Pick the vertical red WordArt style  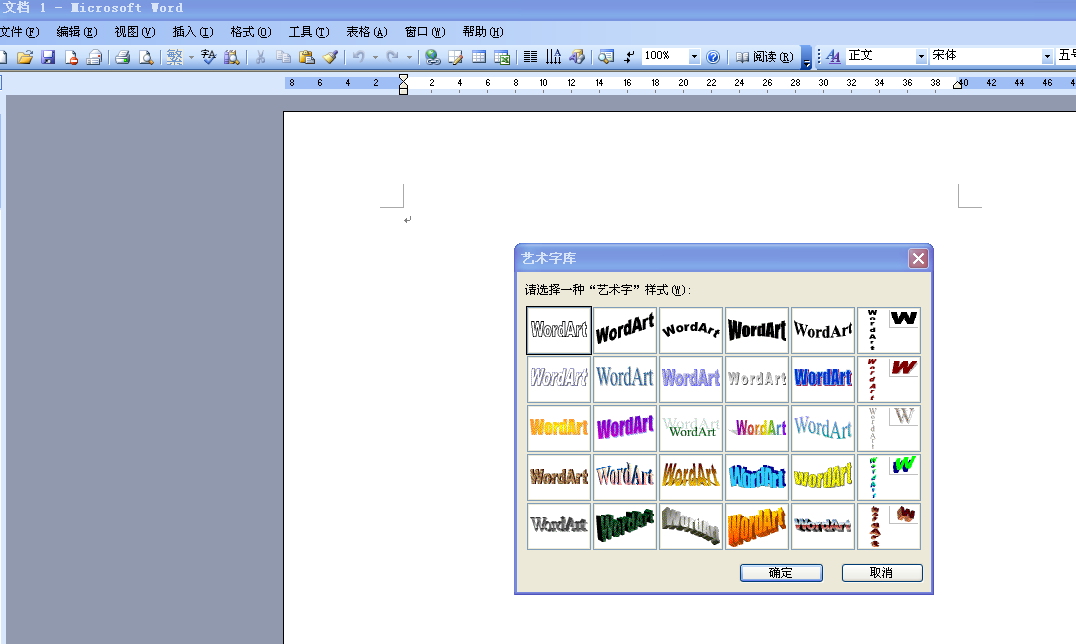coord(889,379)
